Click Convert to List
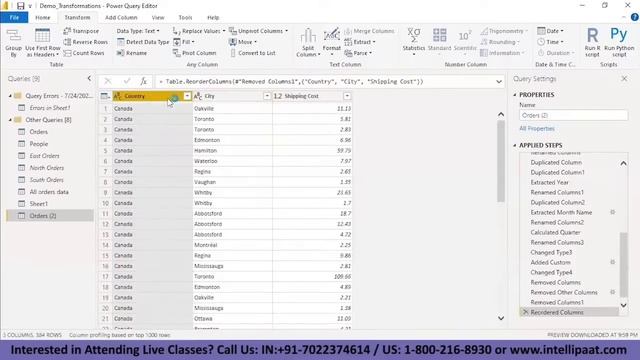640x360 pixels. pos(252,53)
